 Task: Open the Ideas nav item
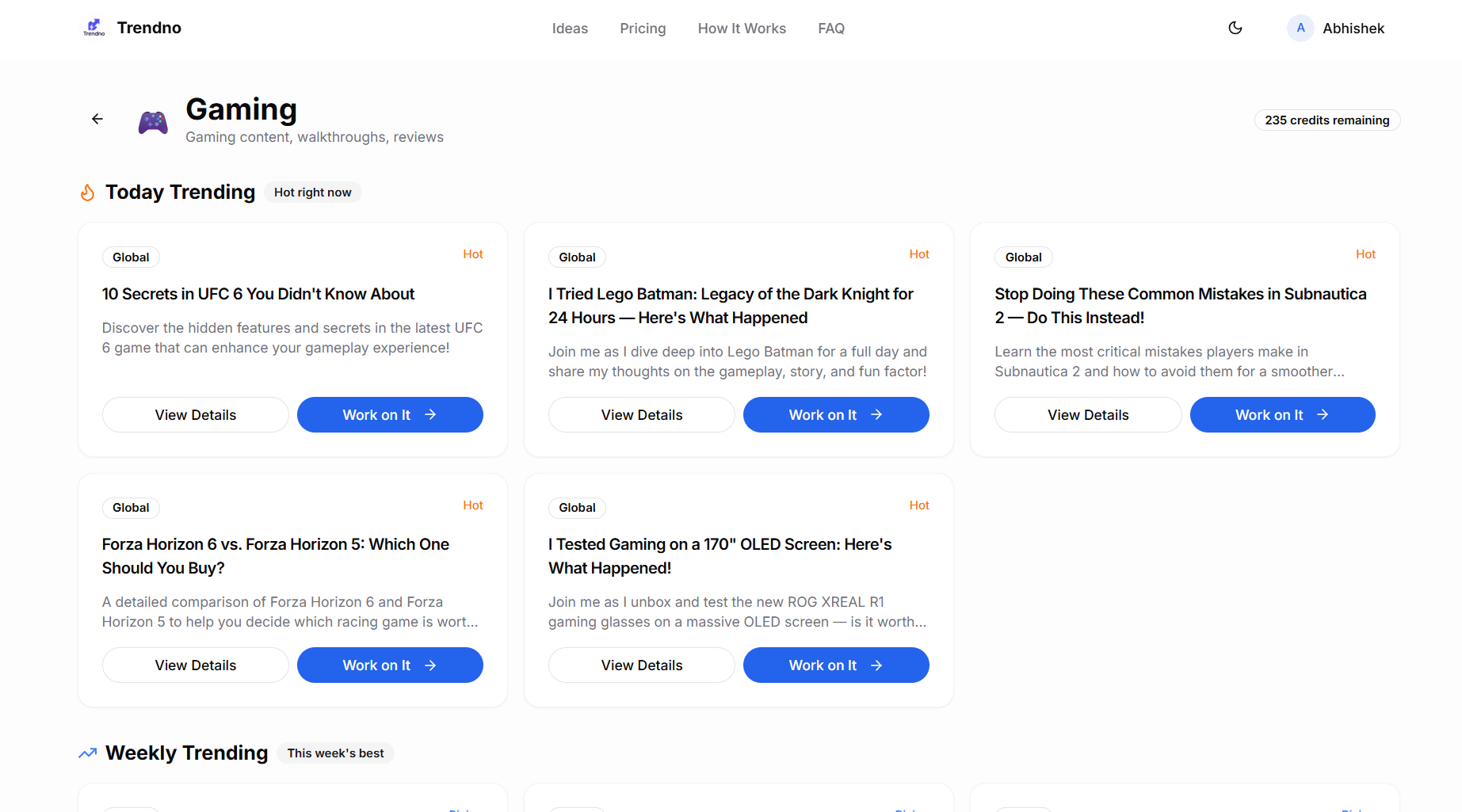point(570,29)
